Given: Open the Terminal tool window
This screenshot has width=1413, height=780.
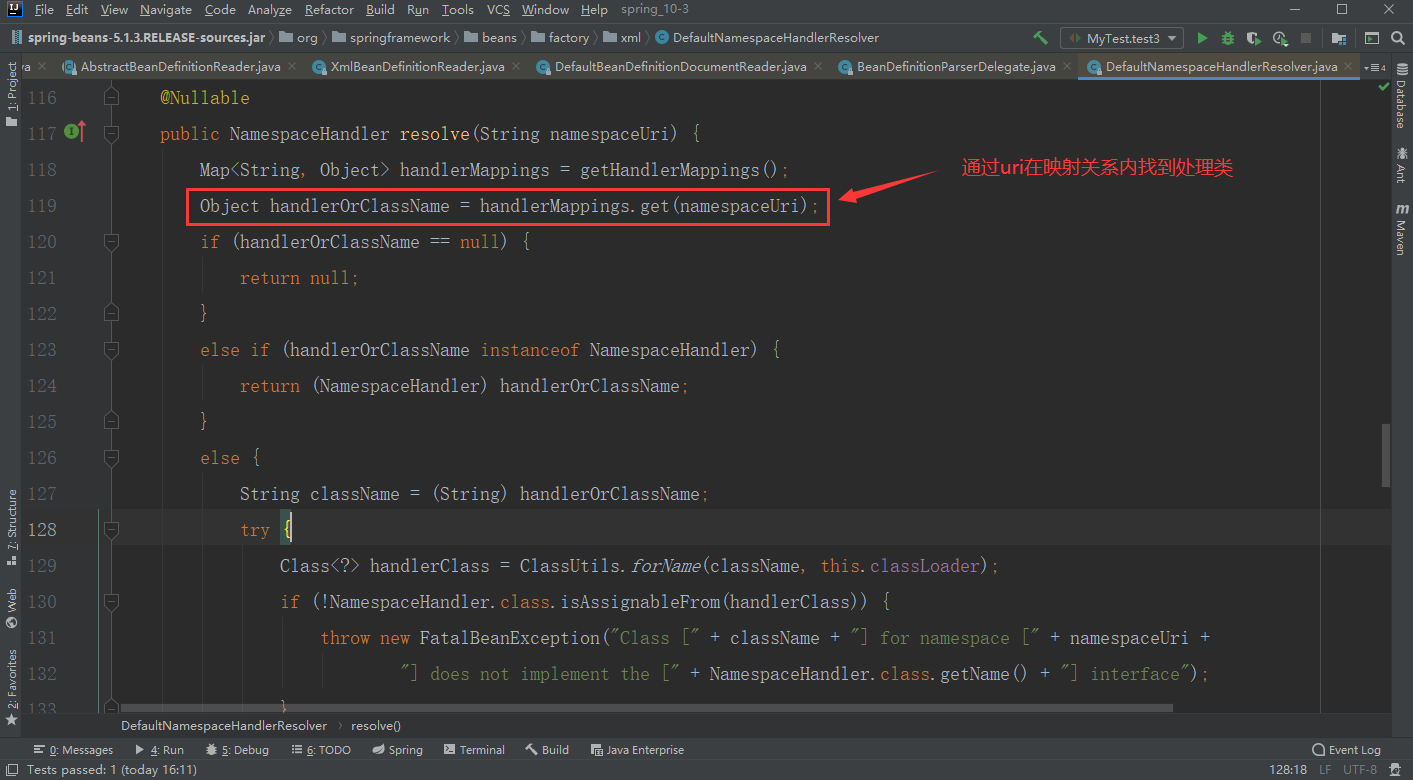Looking at the screenshot, I should pyautogui.click(x=474, y=750).
